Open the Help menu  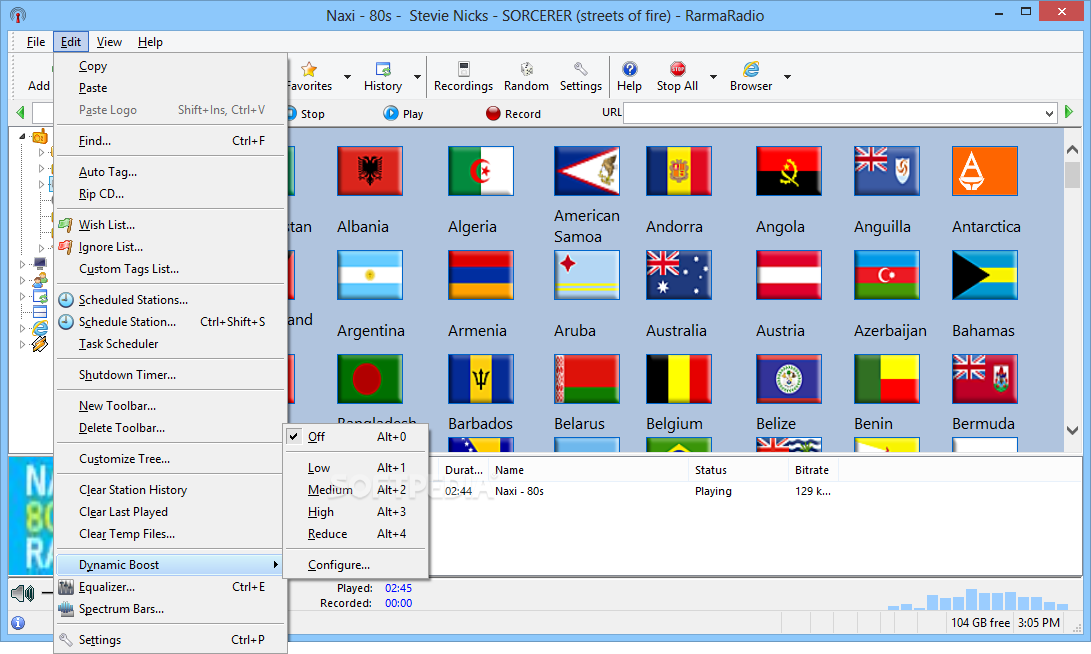pyautogui.click(x=150, y=42)
